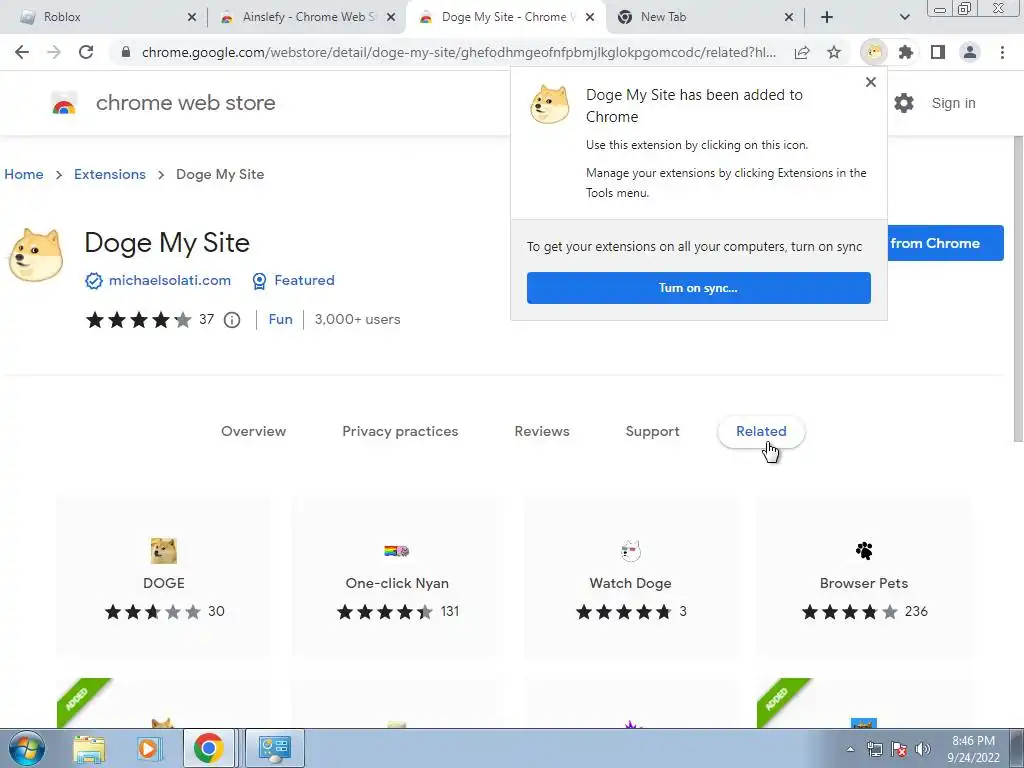
Task: Bookmark this page with the star icon
Action: [x=834, y=52]
